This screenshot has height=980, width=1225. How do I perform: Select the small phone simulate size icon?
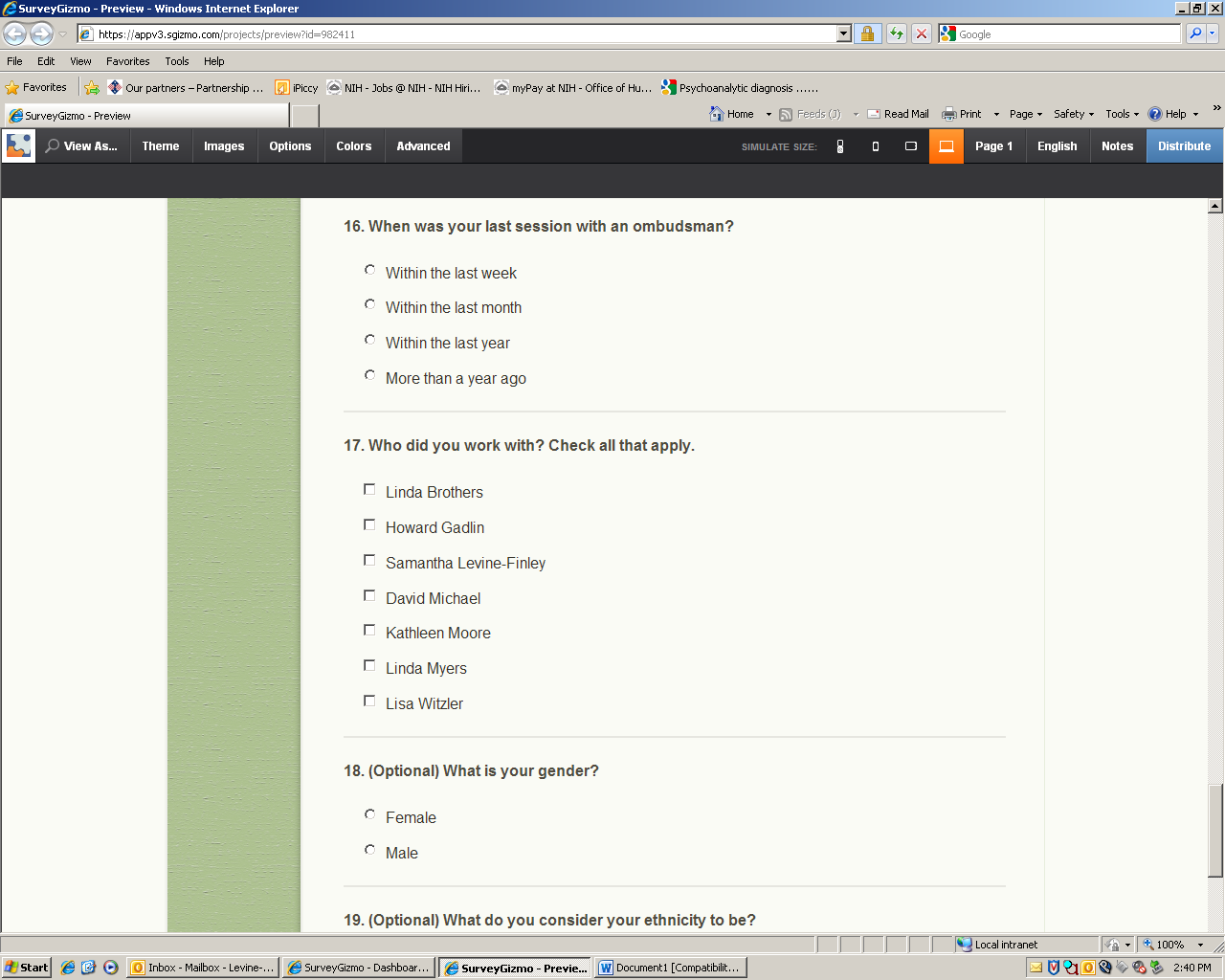click(x=840, y=146)
